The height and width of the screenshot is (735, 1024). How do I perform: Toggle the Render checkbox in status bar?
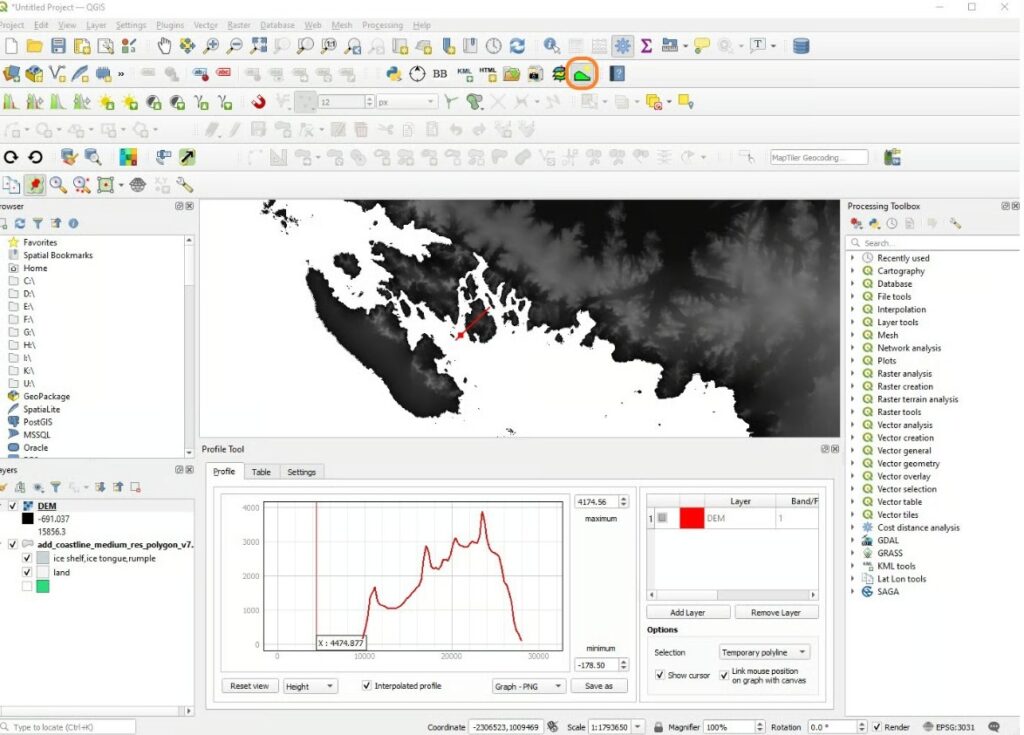click(x=877, y=727)
